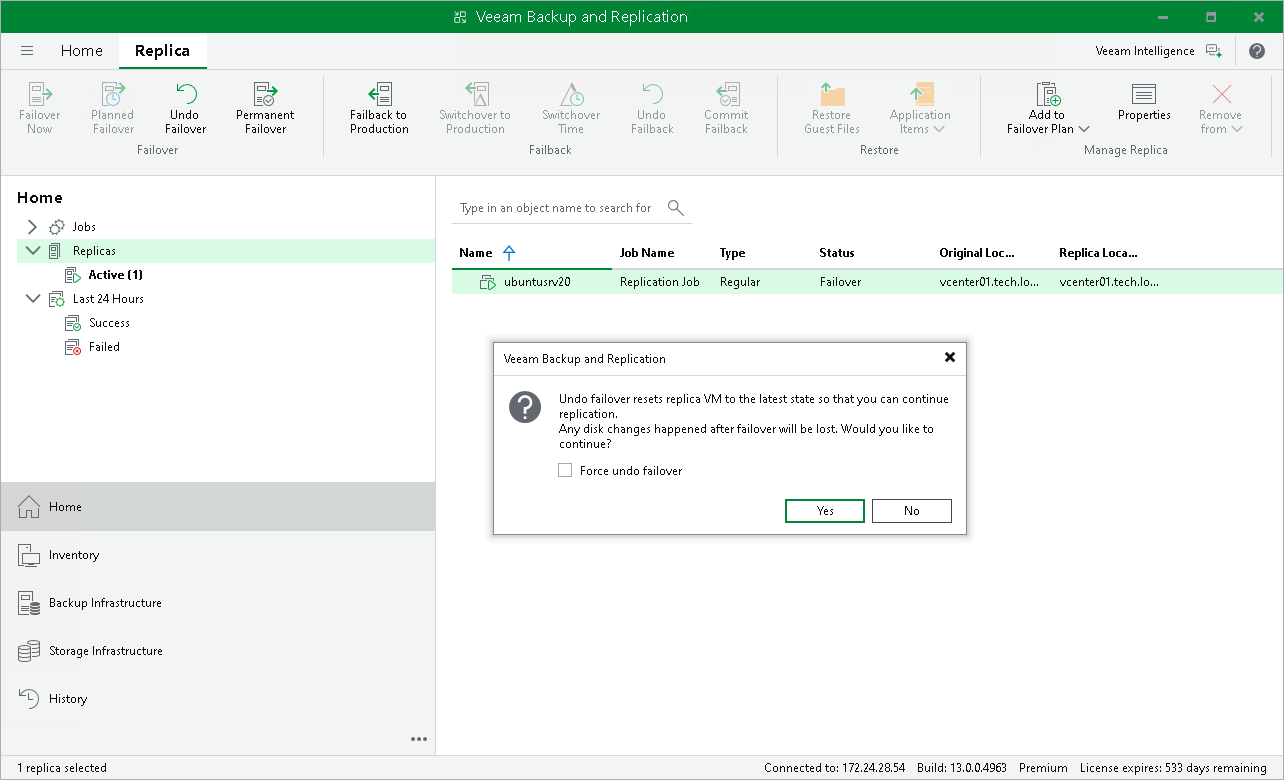Select the Active (1) replicas node

point(114,275)
